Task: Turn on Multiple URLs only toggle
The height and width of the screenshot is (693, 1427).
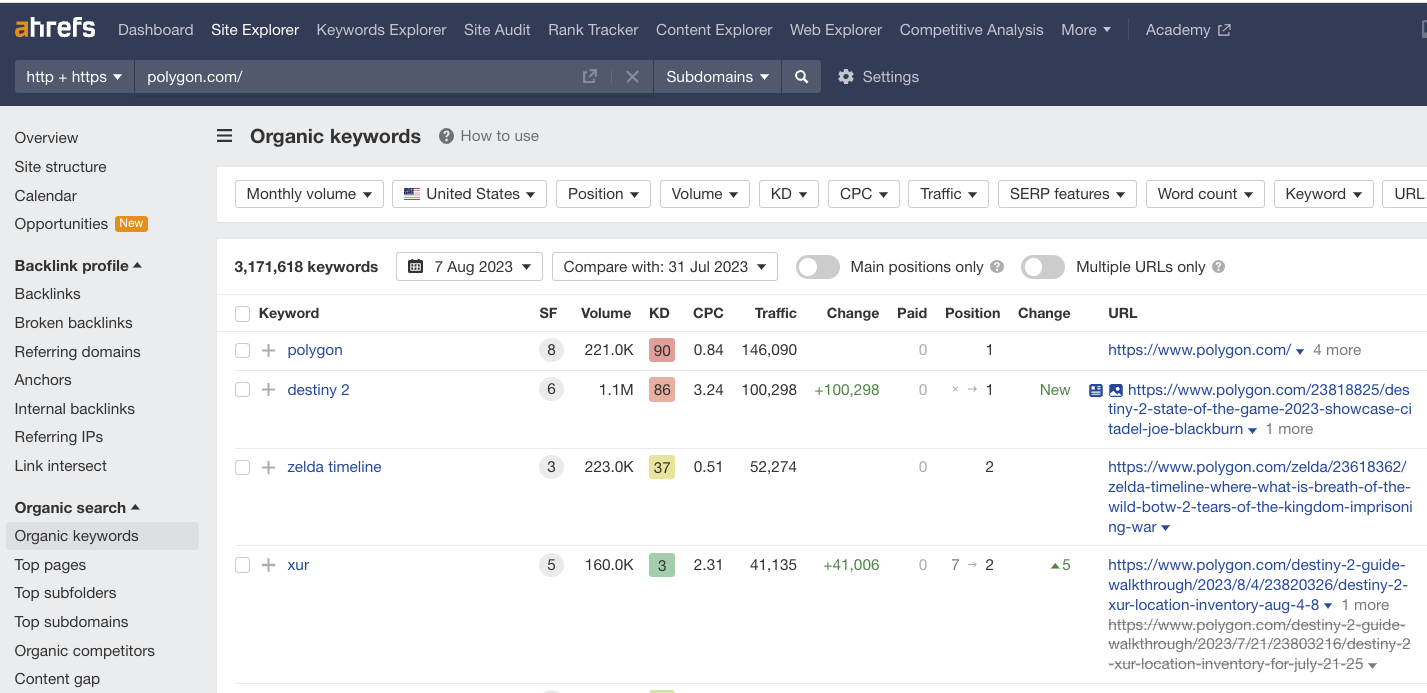Action: point(1042,267)
